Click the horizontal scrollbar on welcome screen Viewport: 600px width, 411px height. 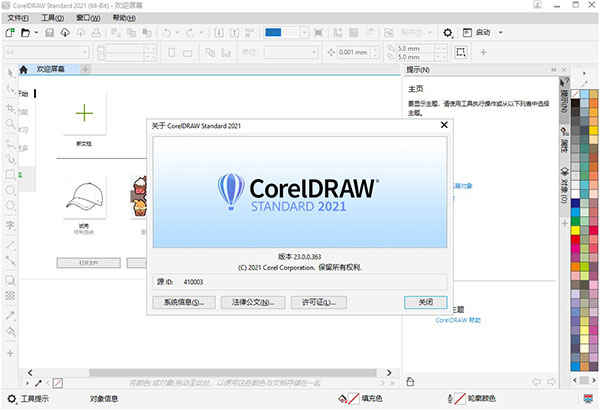coord(233,372)
